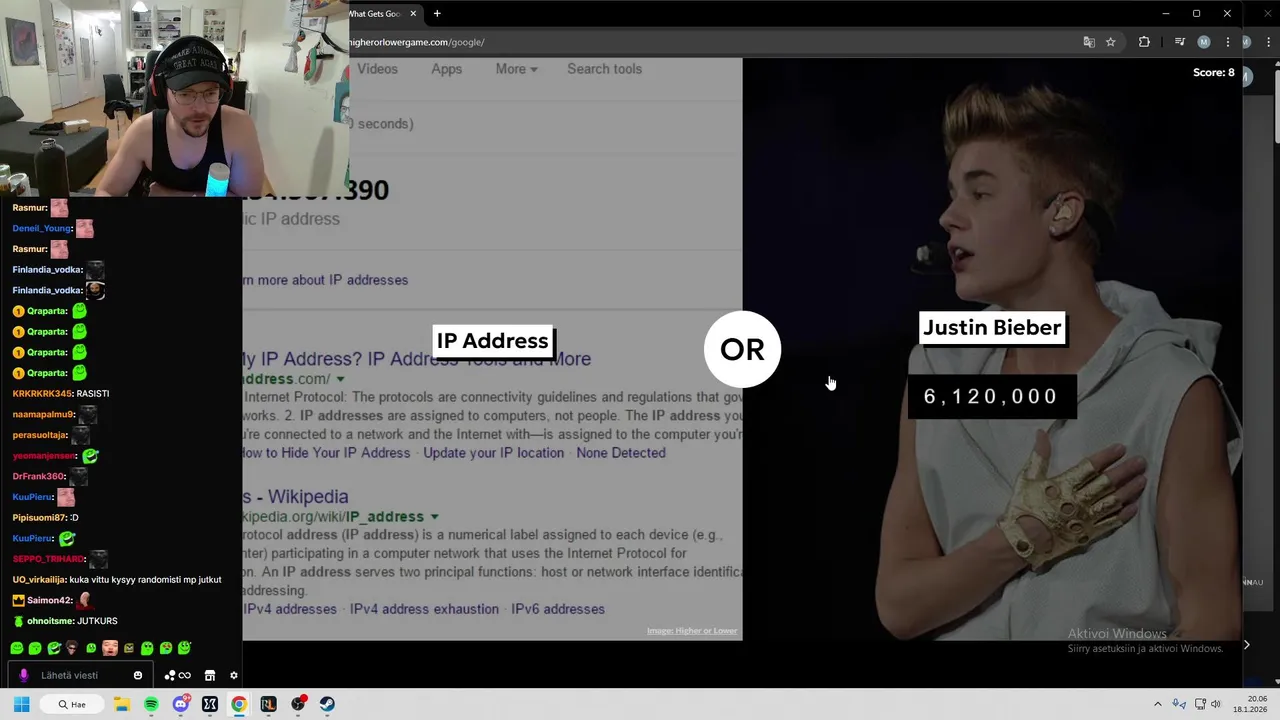The width and height of the screenshot is (1280, 720).
Task: Click the Learn more about IP addresses link
Action: [x=325, y=280]
